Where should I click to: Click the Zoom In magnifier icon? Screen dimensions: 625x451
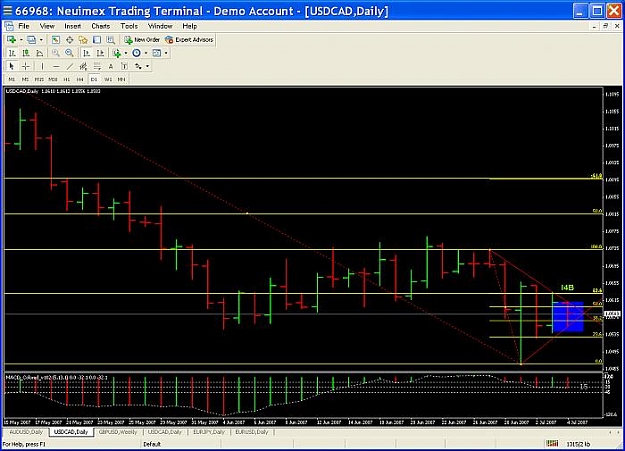pos(55,53)
